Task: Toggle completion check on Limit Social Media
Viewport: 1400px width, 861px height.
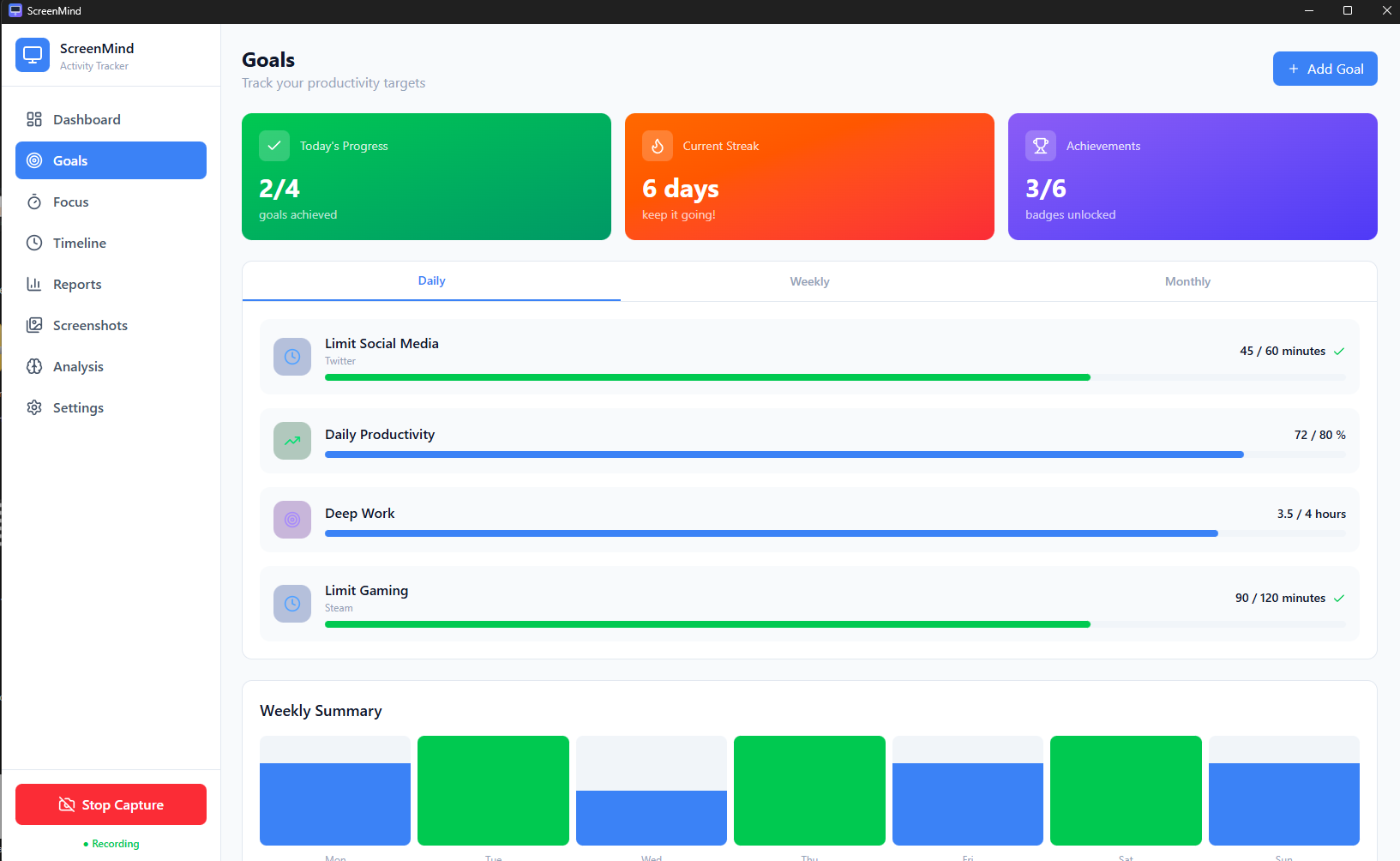Action: tap(1338, 351)
